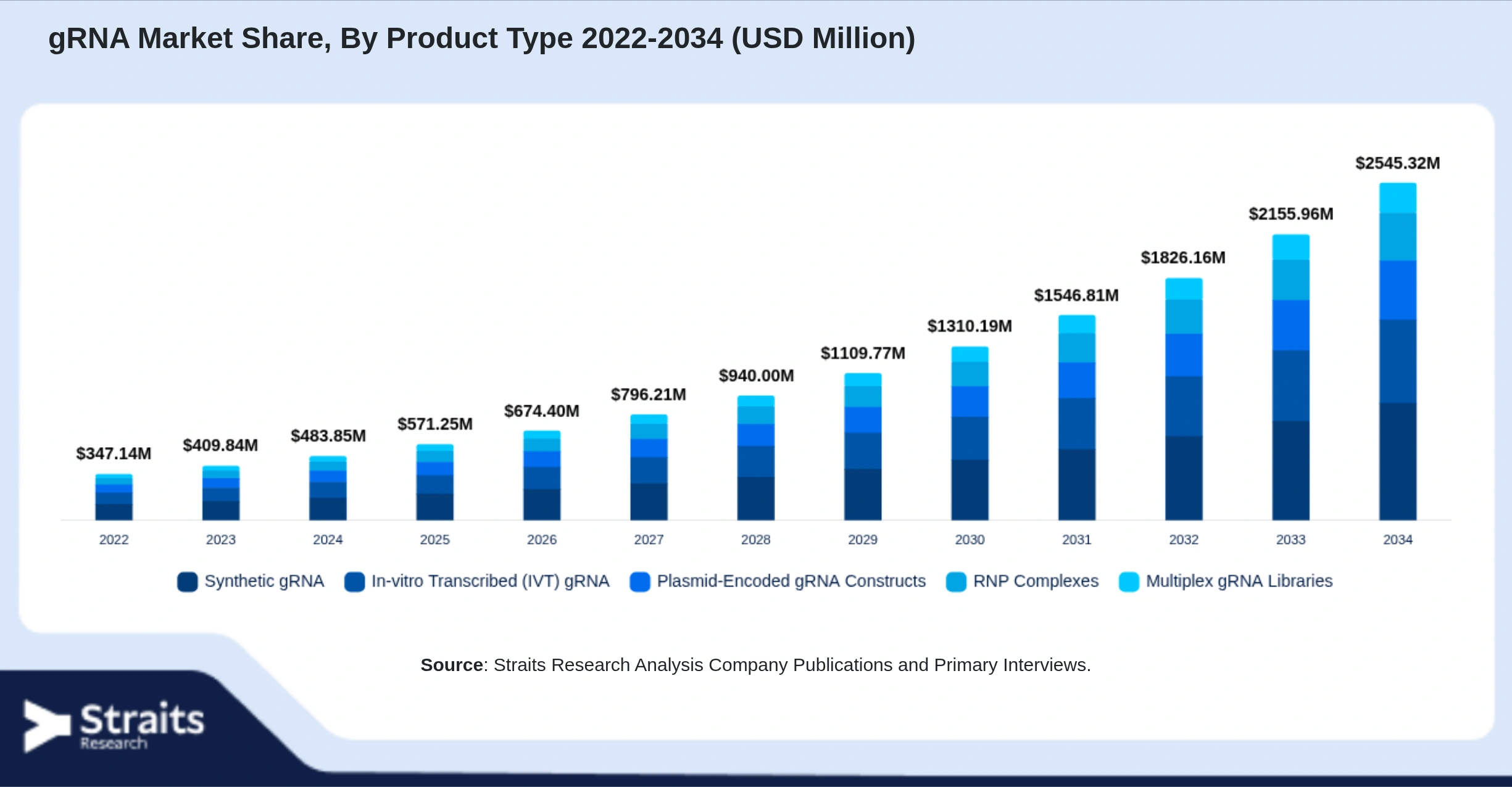
Task: Click the Multiplex gRNA Libraries legend swatch
Action: (1129, 582)
